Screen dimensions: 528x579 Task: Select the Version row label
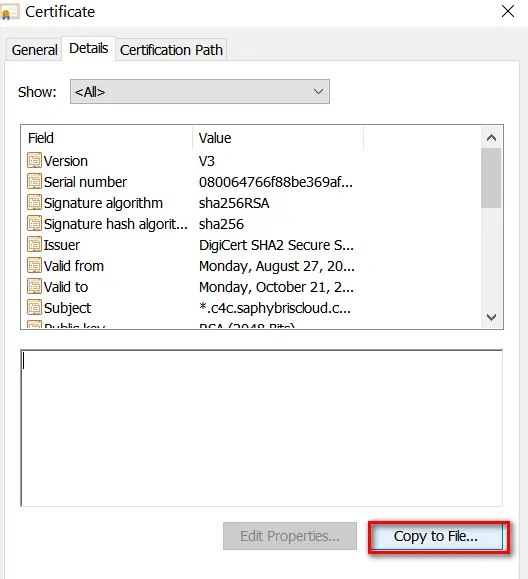66,161
